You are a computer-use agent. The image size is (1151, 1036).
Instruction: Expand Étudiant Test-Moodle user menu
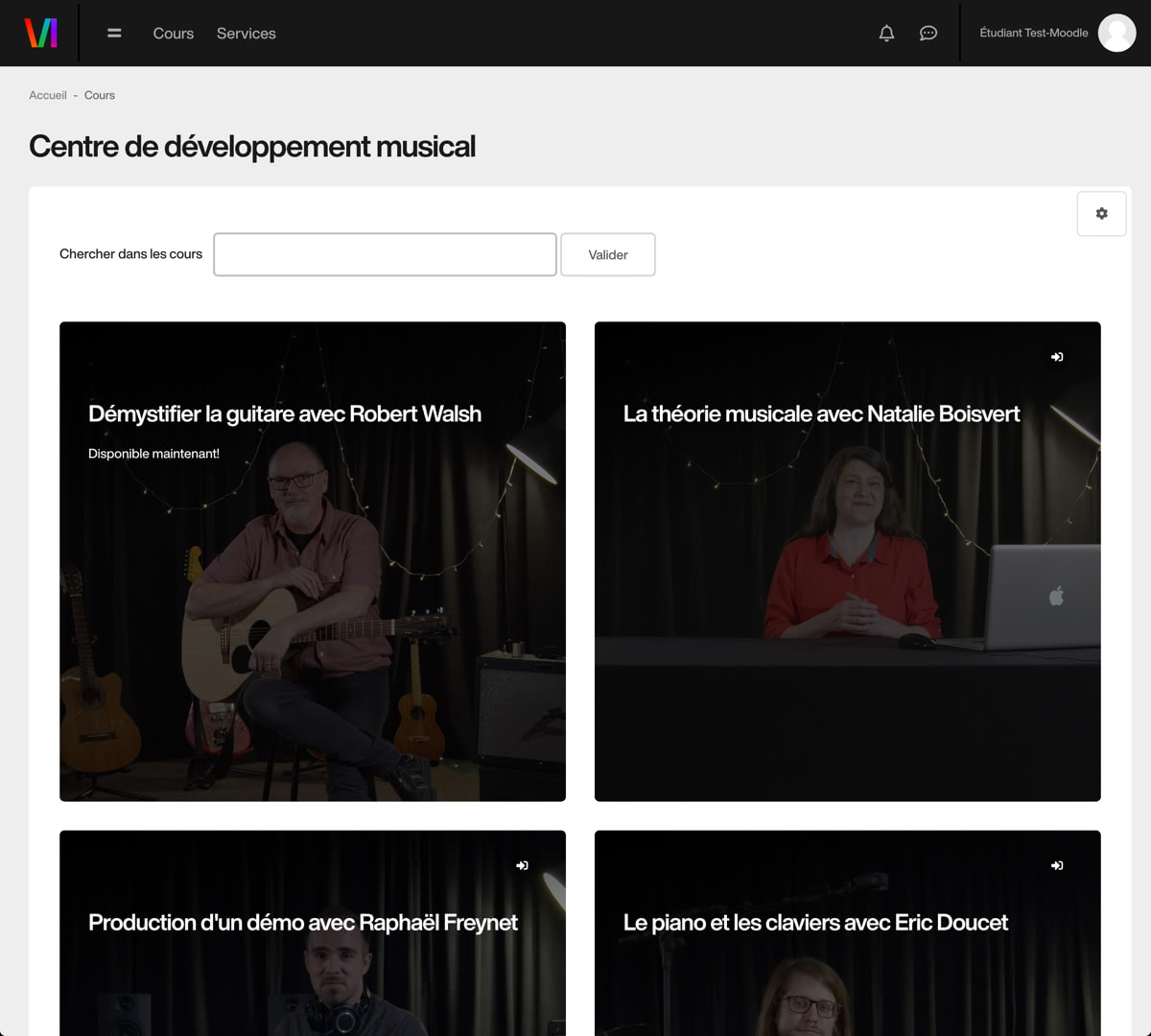click(1033, 33)
